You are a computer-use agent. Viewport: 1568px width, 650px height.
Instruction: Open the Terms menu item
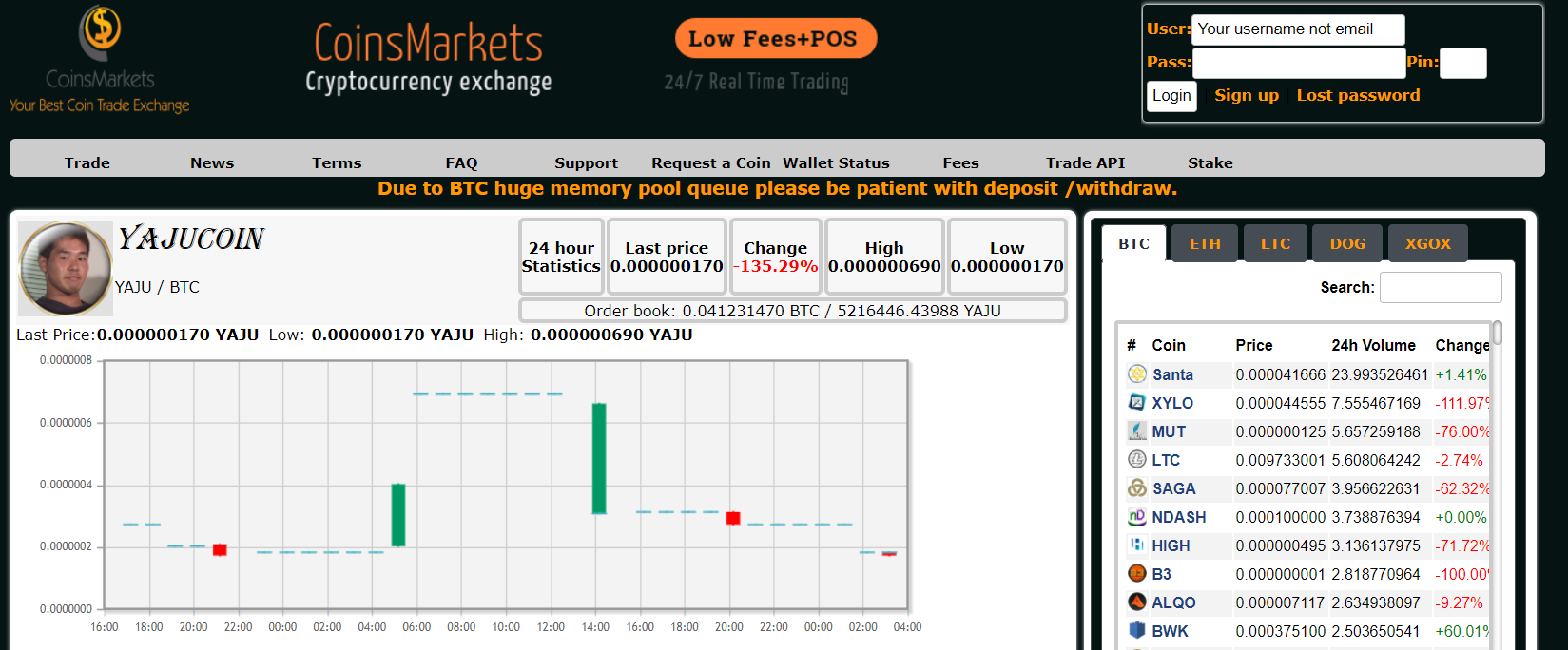pos(337,162)
